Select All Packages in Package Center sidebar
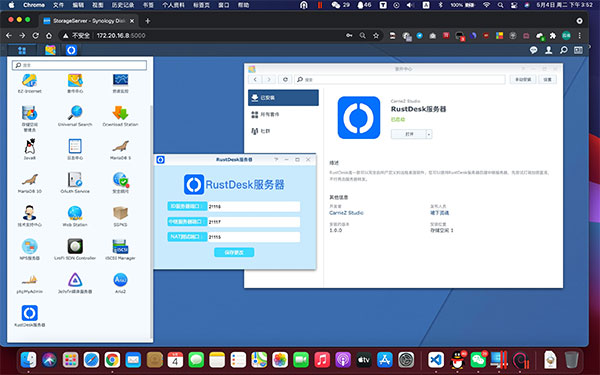This screenshot has width=600, height=375. 283,114
